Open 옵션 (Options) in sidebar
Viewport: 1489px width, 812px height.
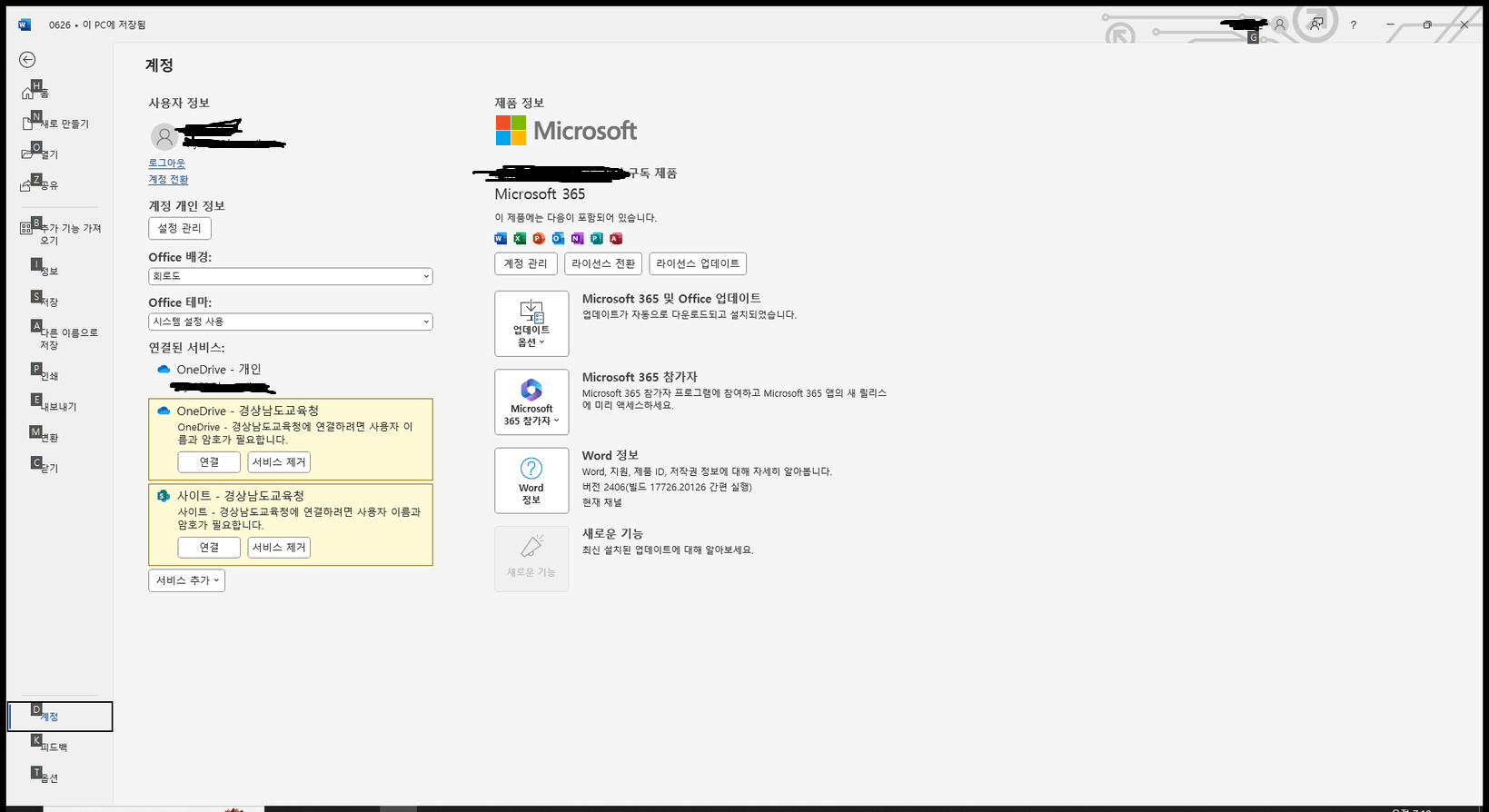tap(60, 777)
